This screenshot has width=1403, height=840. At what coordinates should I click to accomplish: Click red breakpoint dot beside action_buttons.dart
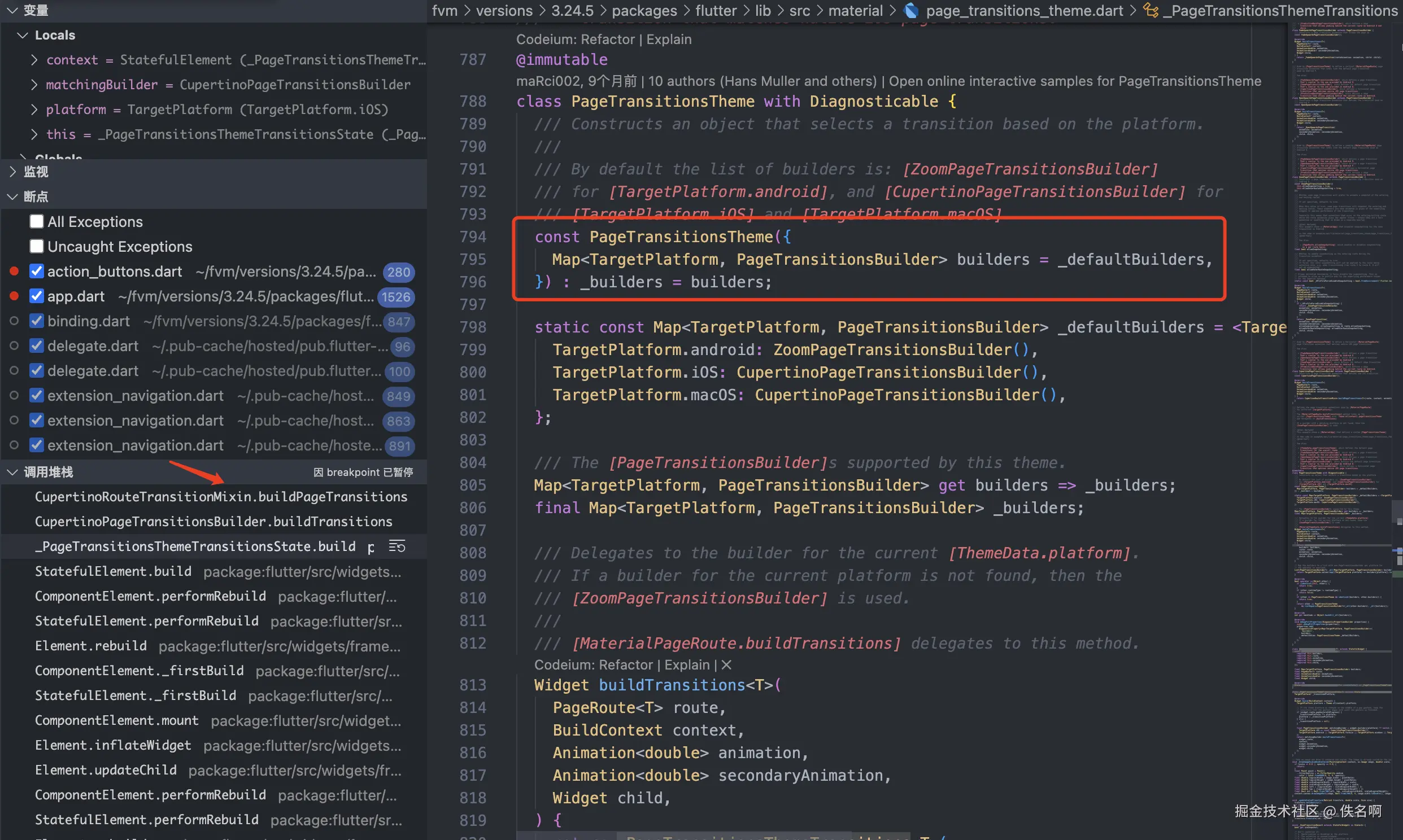[x=15, y=271]
